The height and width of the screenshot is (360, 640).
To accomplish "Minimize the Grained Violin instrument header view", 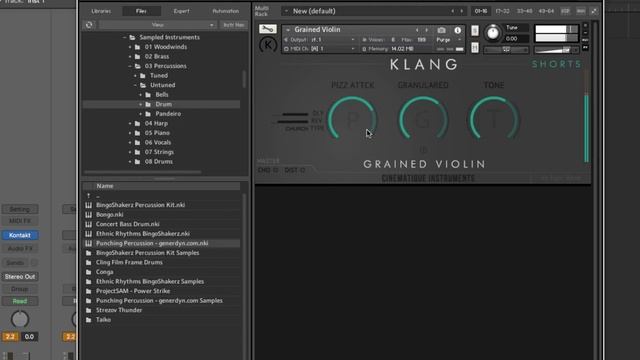I will pyautogui.click(x=585, y=33).
